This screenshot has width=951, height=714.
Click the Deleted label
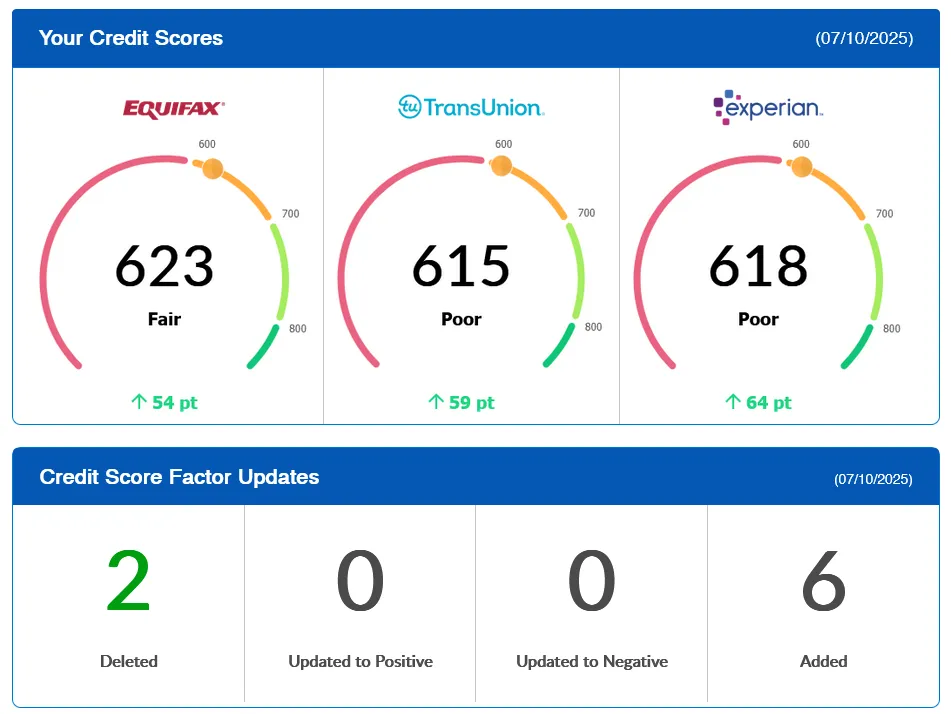pos(129,661)
